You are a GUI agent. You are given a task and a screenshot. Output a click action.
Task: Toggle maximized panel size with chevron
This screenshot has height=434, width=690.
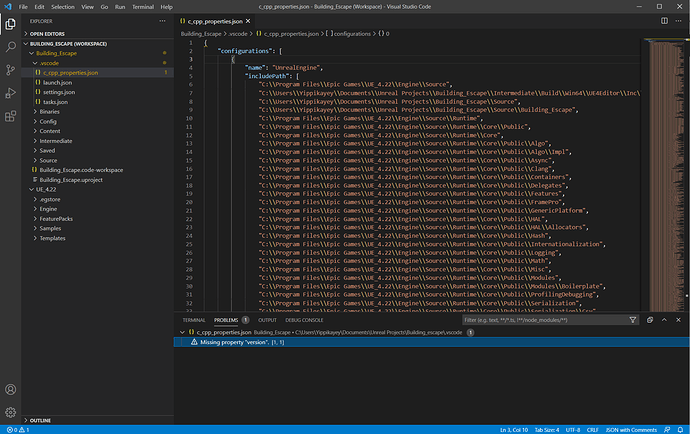point(665,320)
